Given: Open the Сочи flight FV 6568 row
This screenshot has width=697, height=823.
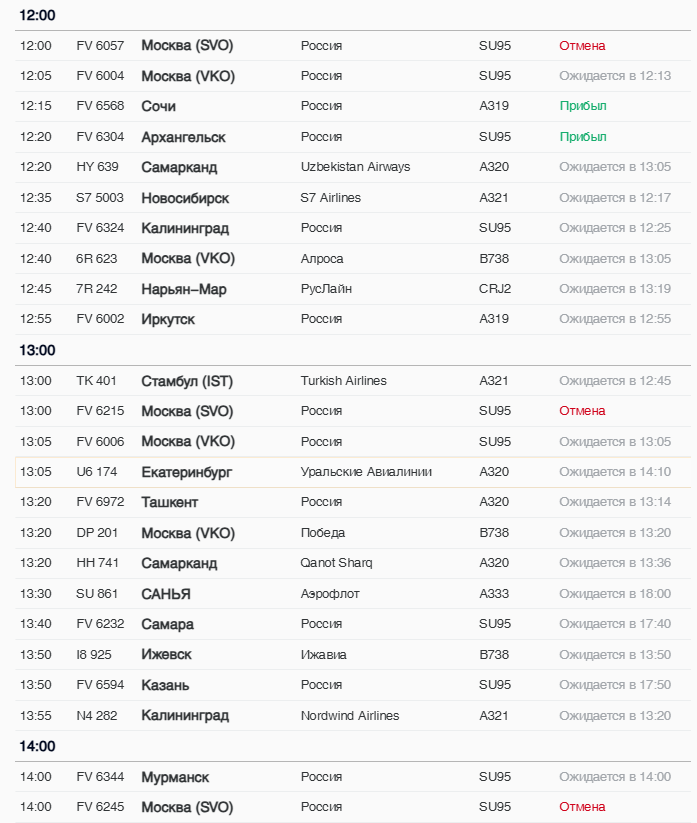Looking at the screenshot, I should (158, 107).
